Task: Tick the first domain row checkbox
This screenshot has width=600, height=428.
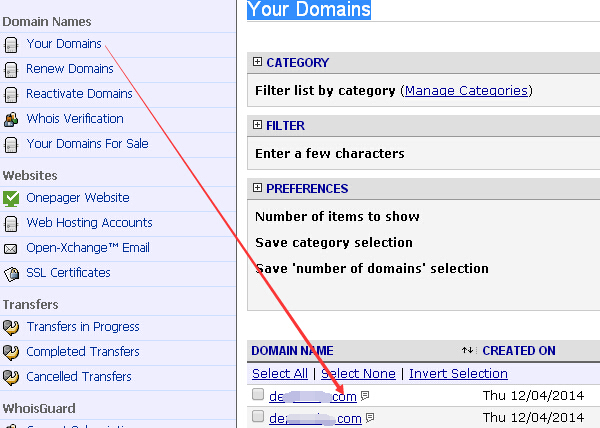Action: tap(258, 395)
